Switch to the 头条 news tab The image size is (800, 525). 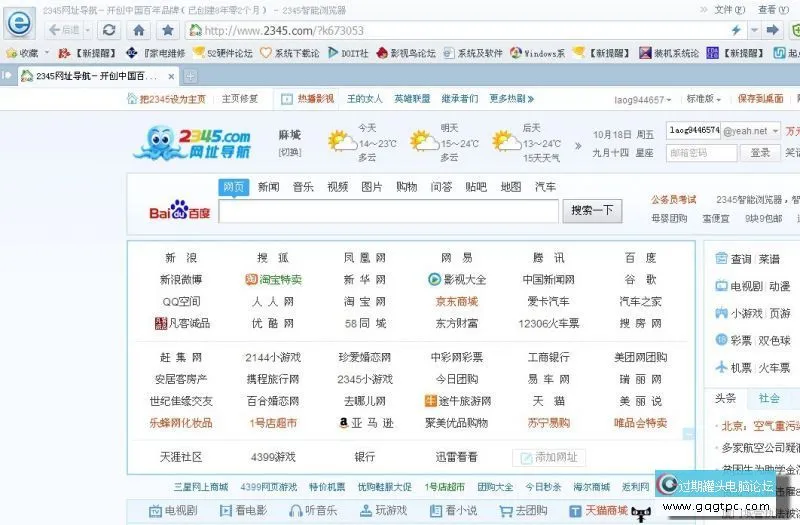[726, 398]
